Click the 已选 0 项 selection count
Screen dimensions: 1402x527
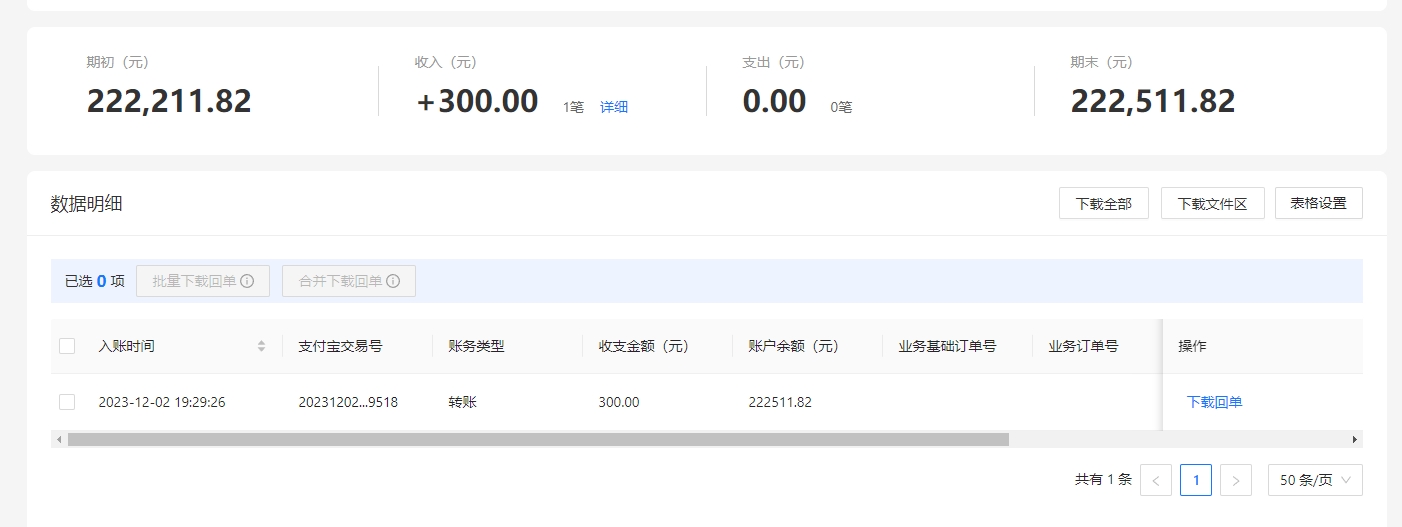(x=95, y=281)
